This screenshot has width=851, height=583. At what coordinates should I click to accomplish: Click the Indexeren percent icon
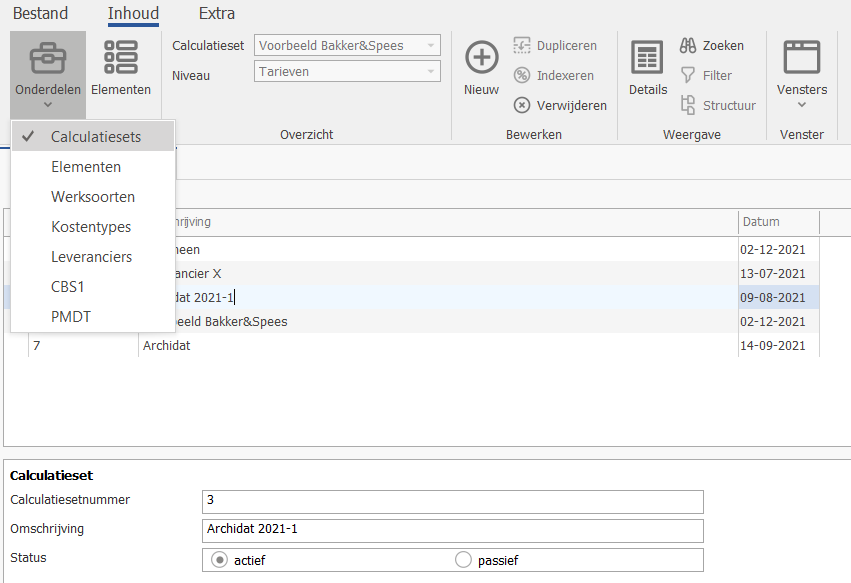click(x=522, y=75)
